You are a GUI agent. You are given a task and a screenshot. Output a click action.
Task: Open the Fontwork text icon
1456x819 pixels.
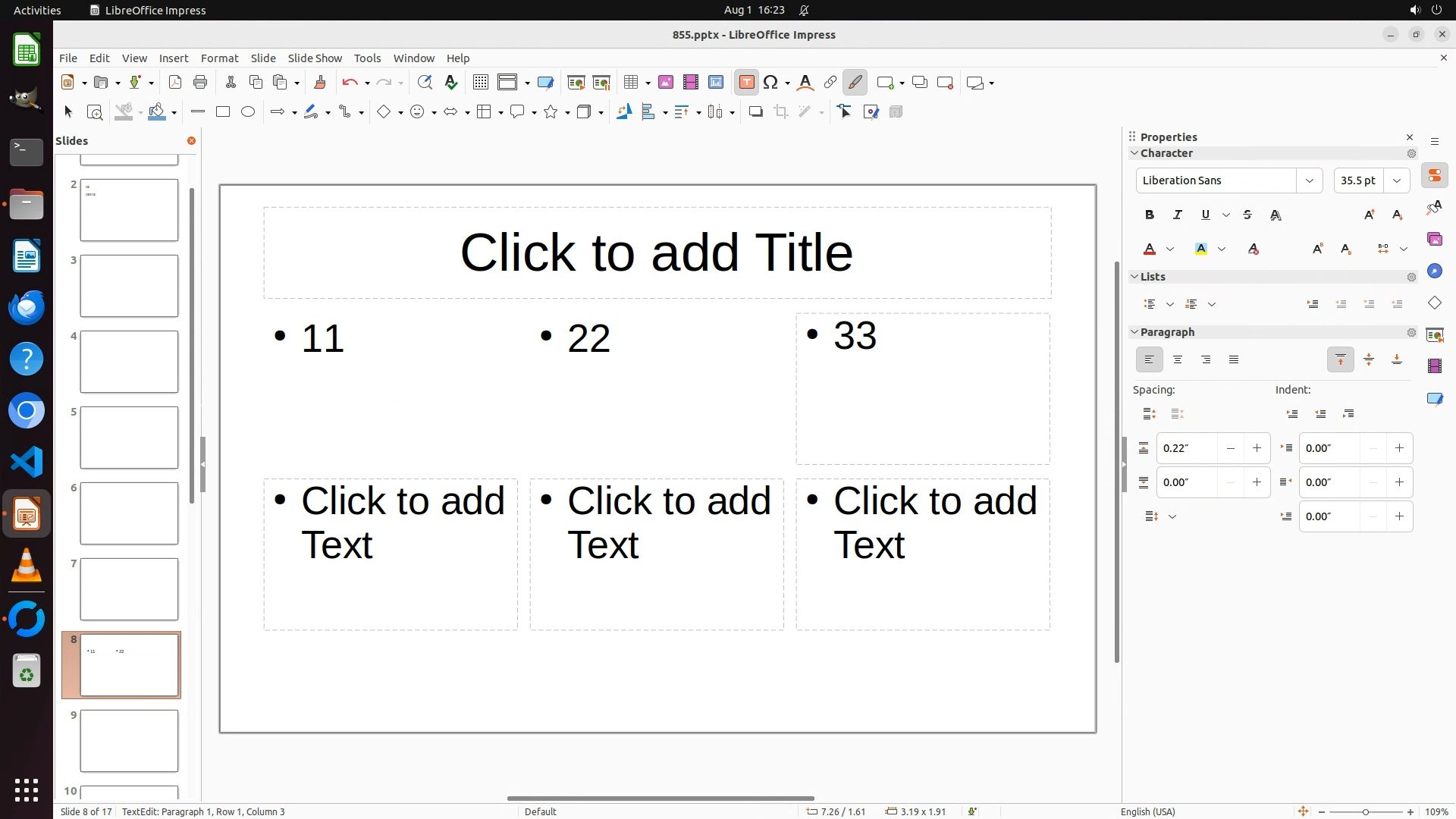805,83
